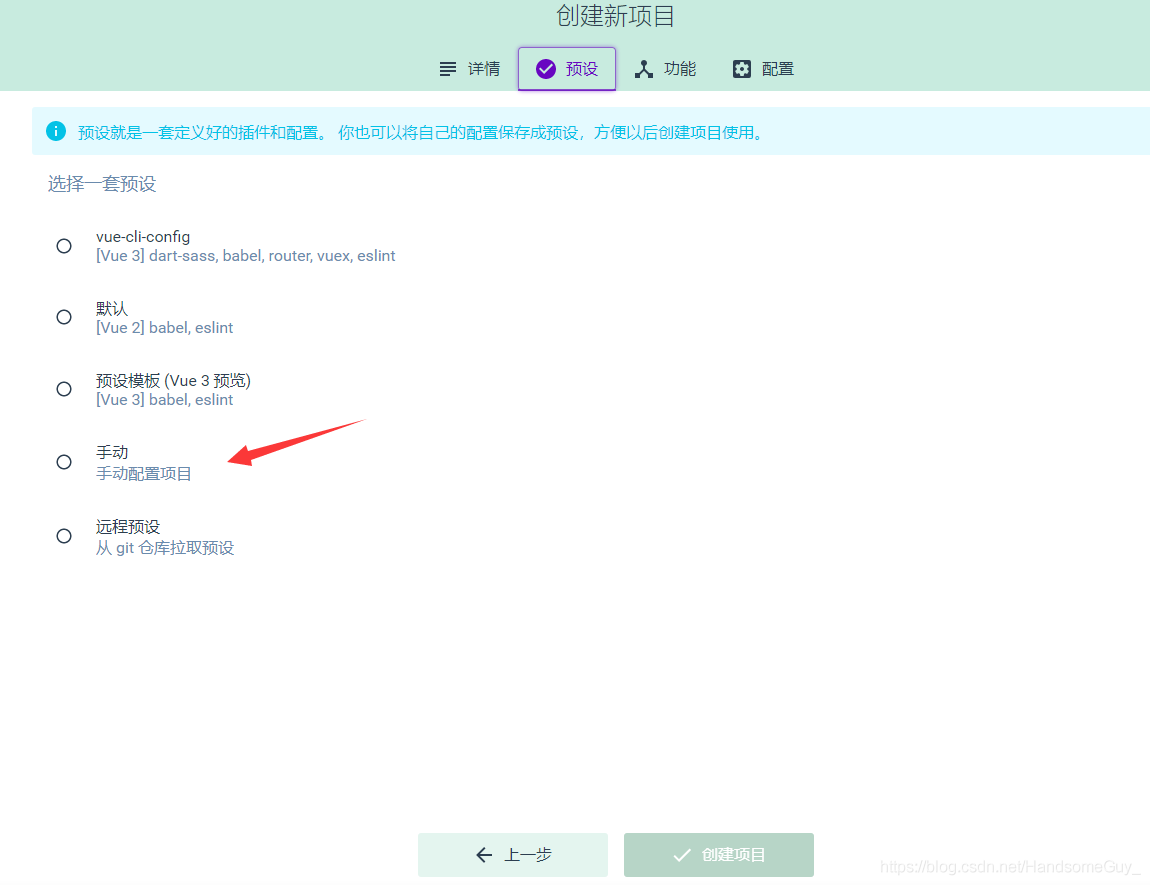1150x885 pixels.
Task: Click the '手动配置项目' description text
Action: coord(144,474)
